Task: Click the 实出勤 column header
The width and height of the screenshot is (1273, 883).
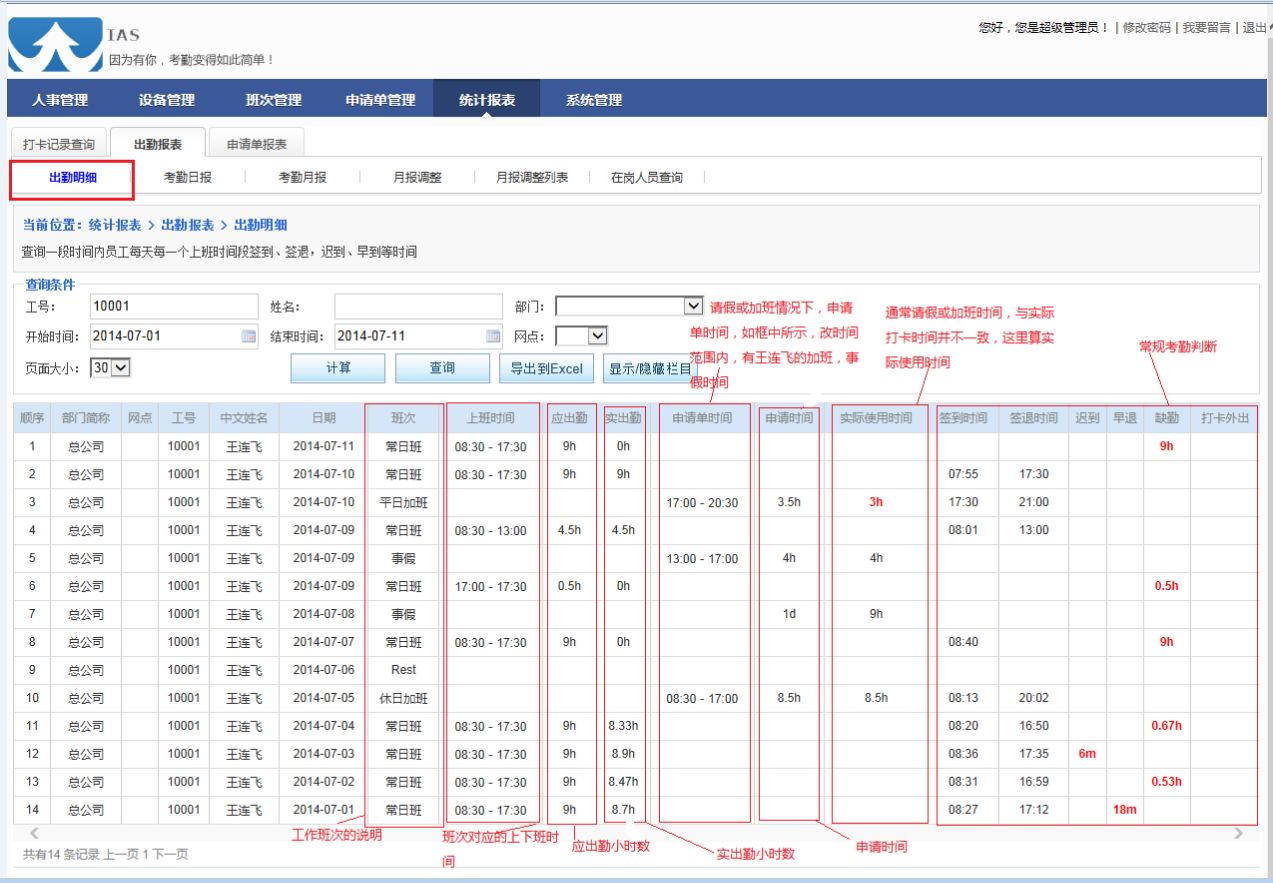Action: (x=624, y=418)
